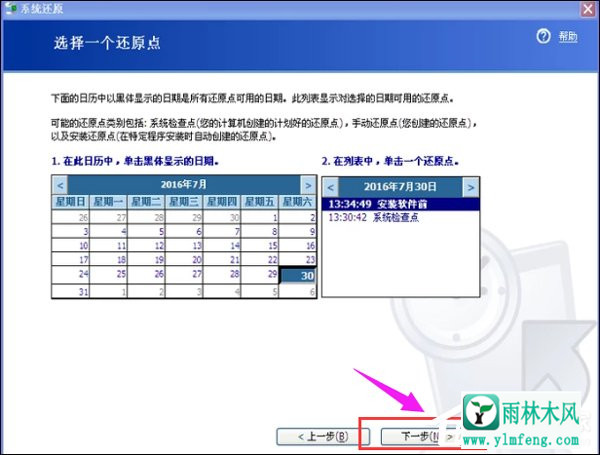Select July 20 in the calendar
Image resolution: width=600 pixels, height=455 pixels.
coord(184,259)
